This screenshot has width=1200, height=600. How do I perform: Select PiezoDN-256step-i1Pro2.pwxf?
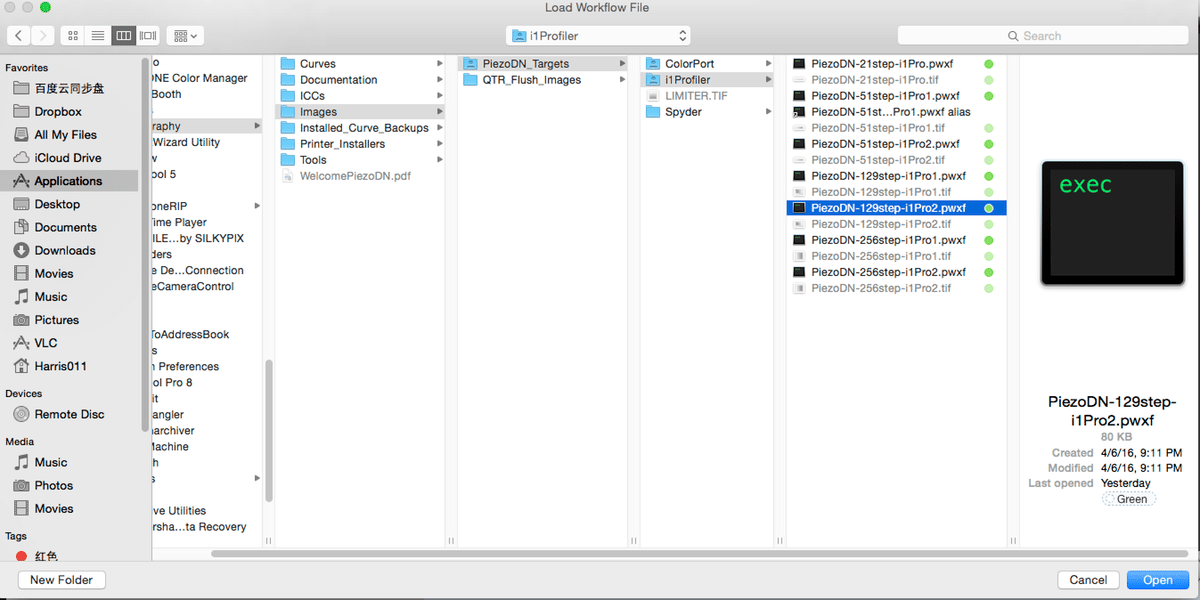coord(888,272)
